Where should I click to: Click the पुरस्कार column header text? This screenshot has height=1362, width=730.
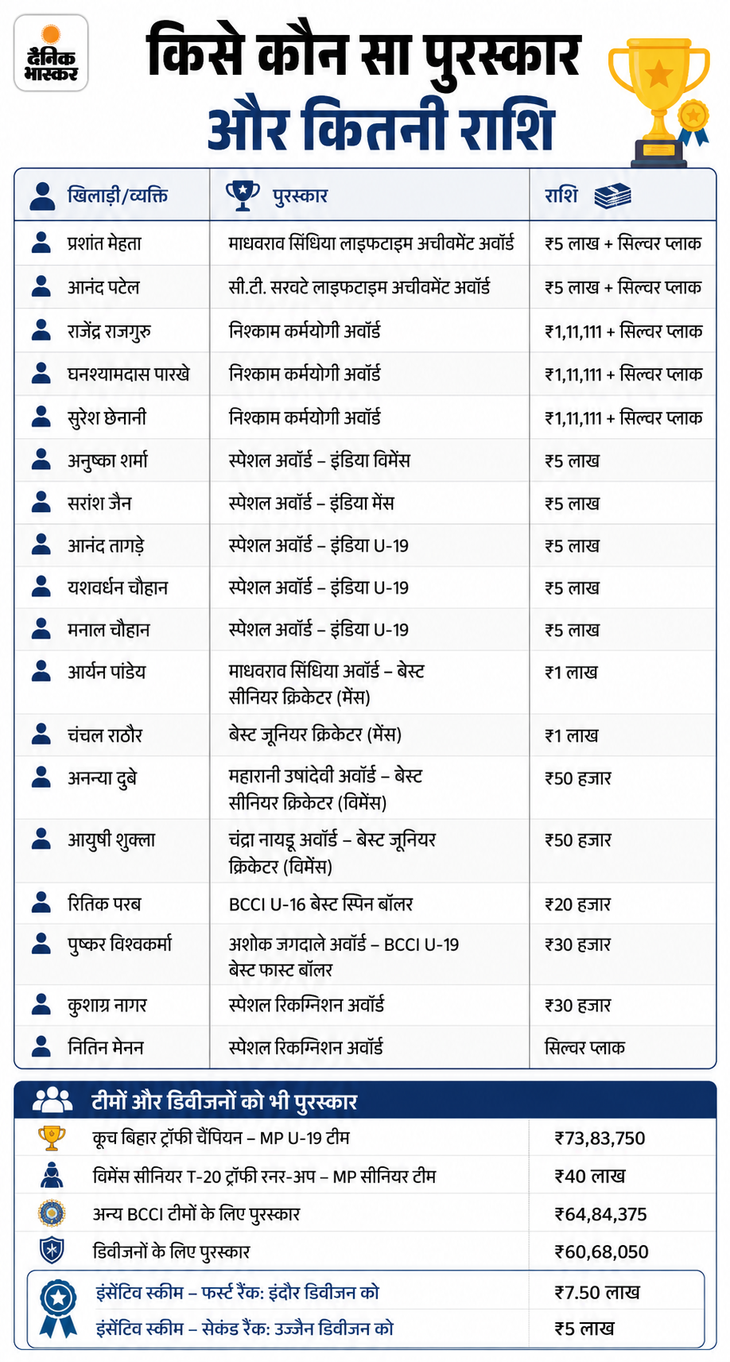pyautogui.click(x=301, y=196)
